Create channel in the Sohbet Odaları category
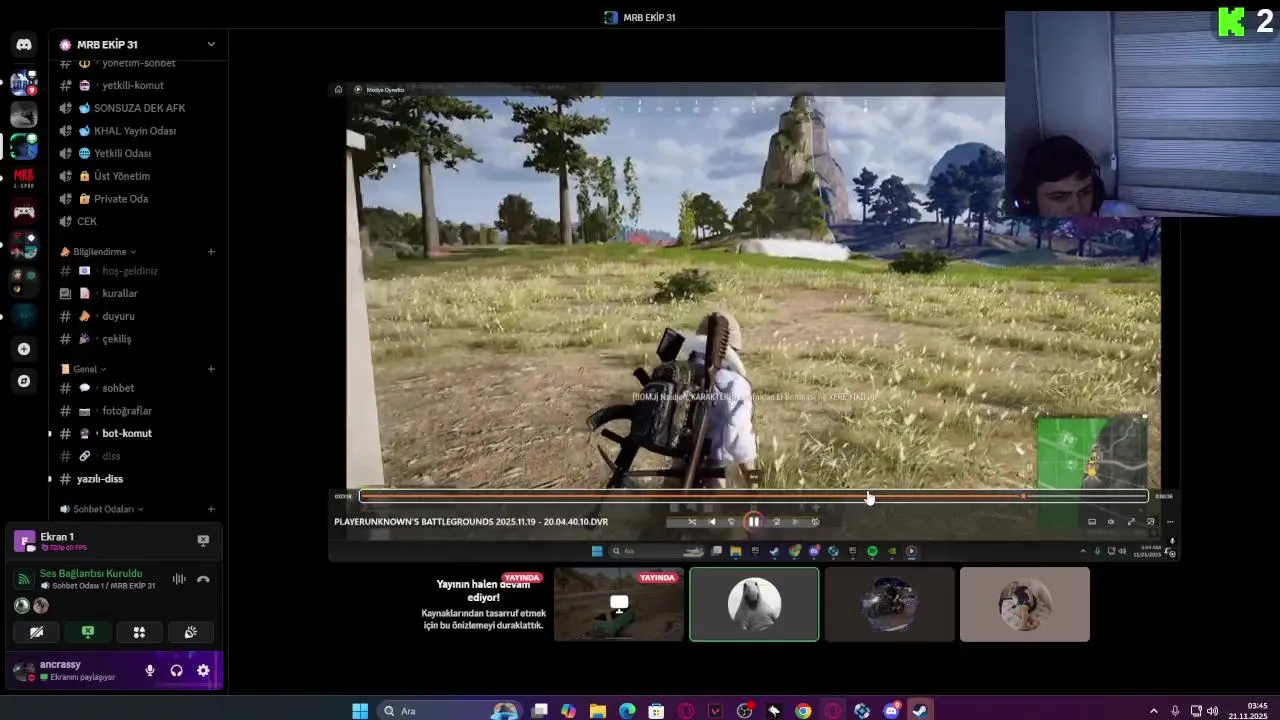The height and width of the screenshot is (720, 1280). [x=211, y=509]
